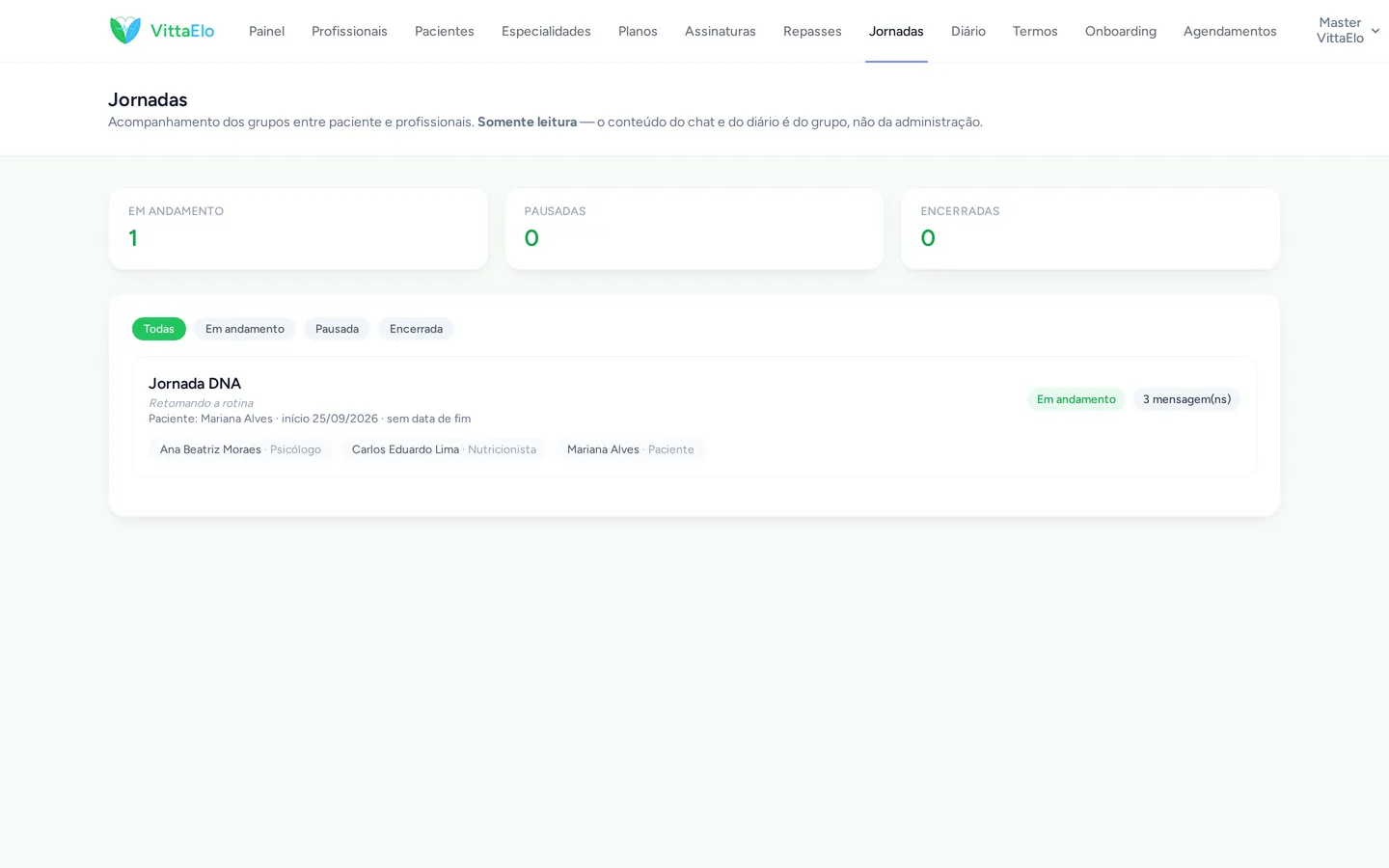The width and height of the screenshot is (1389, 868).
Task: Go to the Painel menu item
Action: click(x=266, y=31)
